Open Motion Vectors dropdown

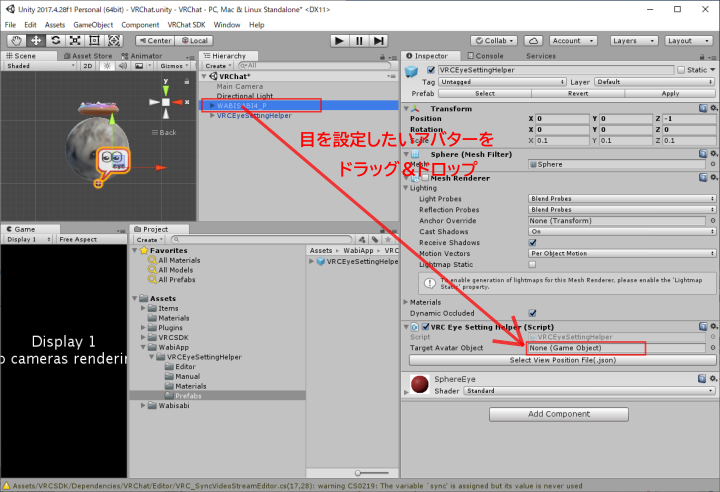(622, 253)
